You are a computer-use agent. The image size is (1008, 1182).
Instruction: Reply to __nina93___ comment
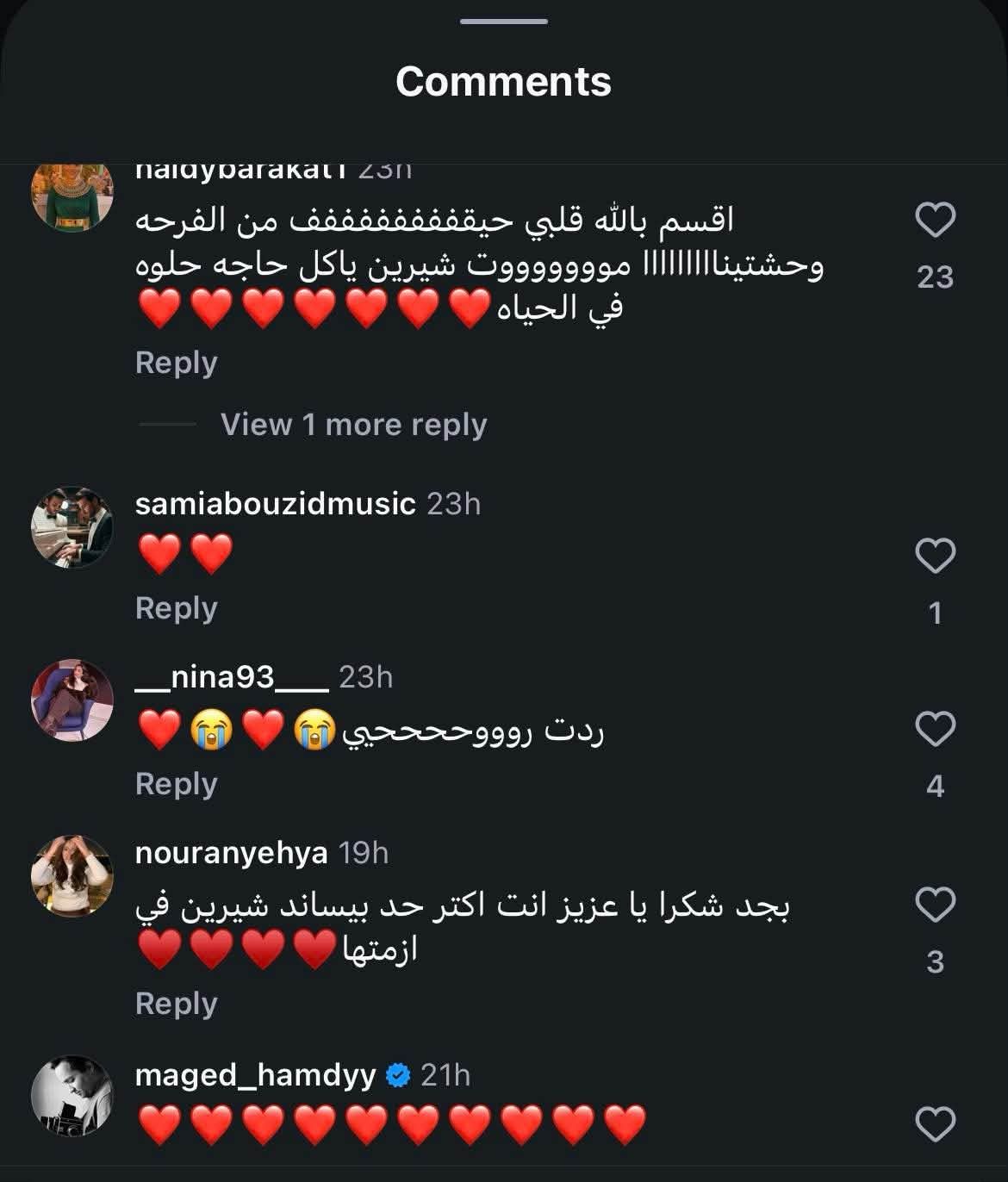[176, 784]
